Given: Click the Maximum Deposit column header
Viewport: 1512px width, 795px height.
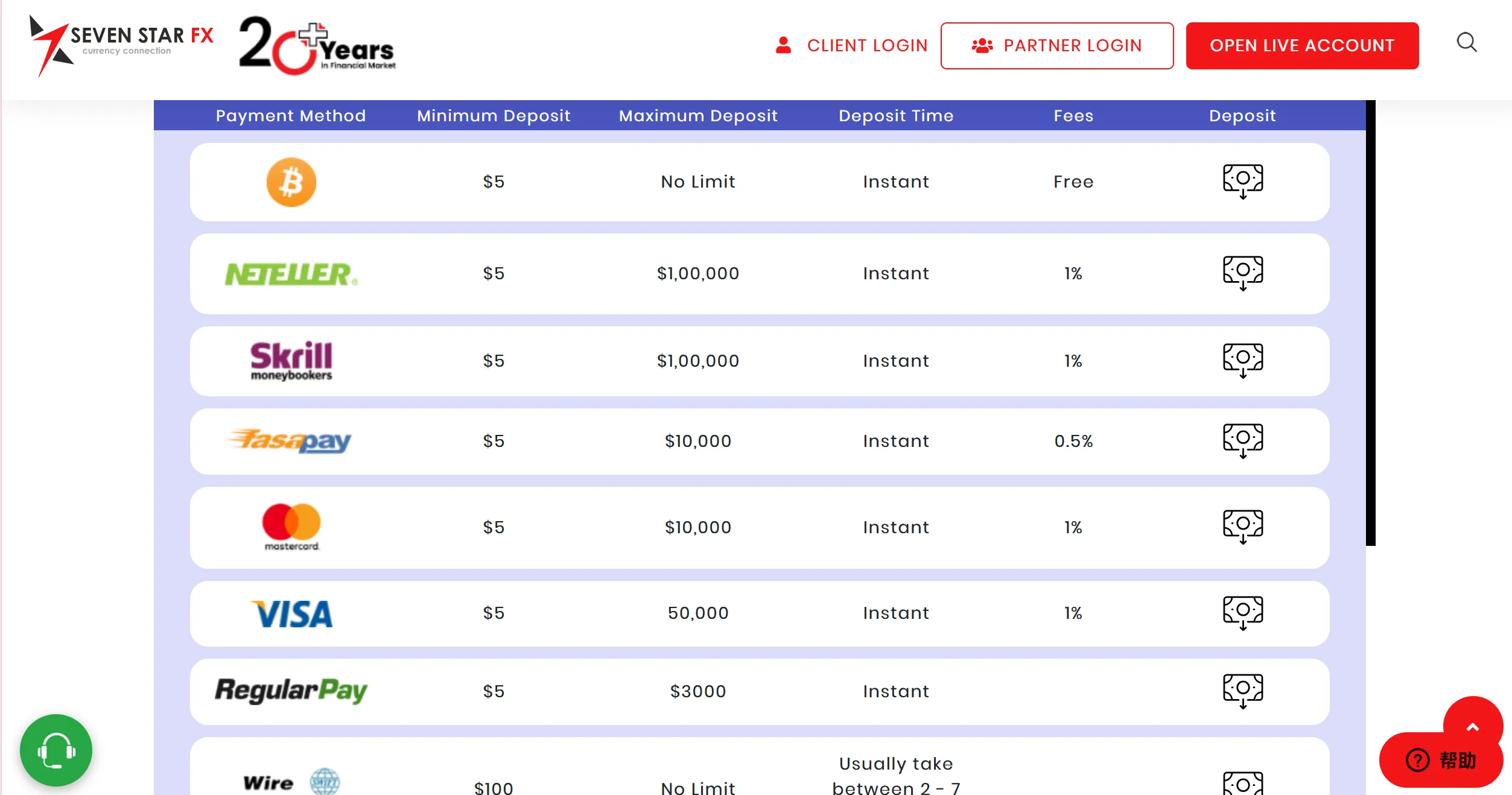Looking at the screenshot, I should [x=698, y=116].
